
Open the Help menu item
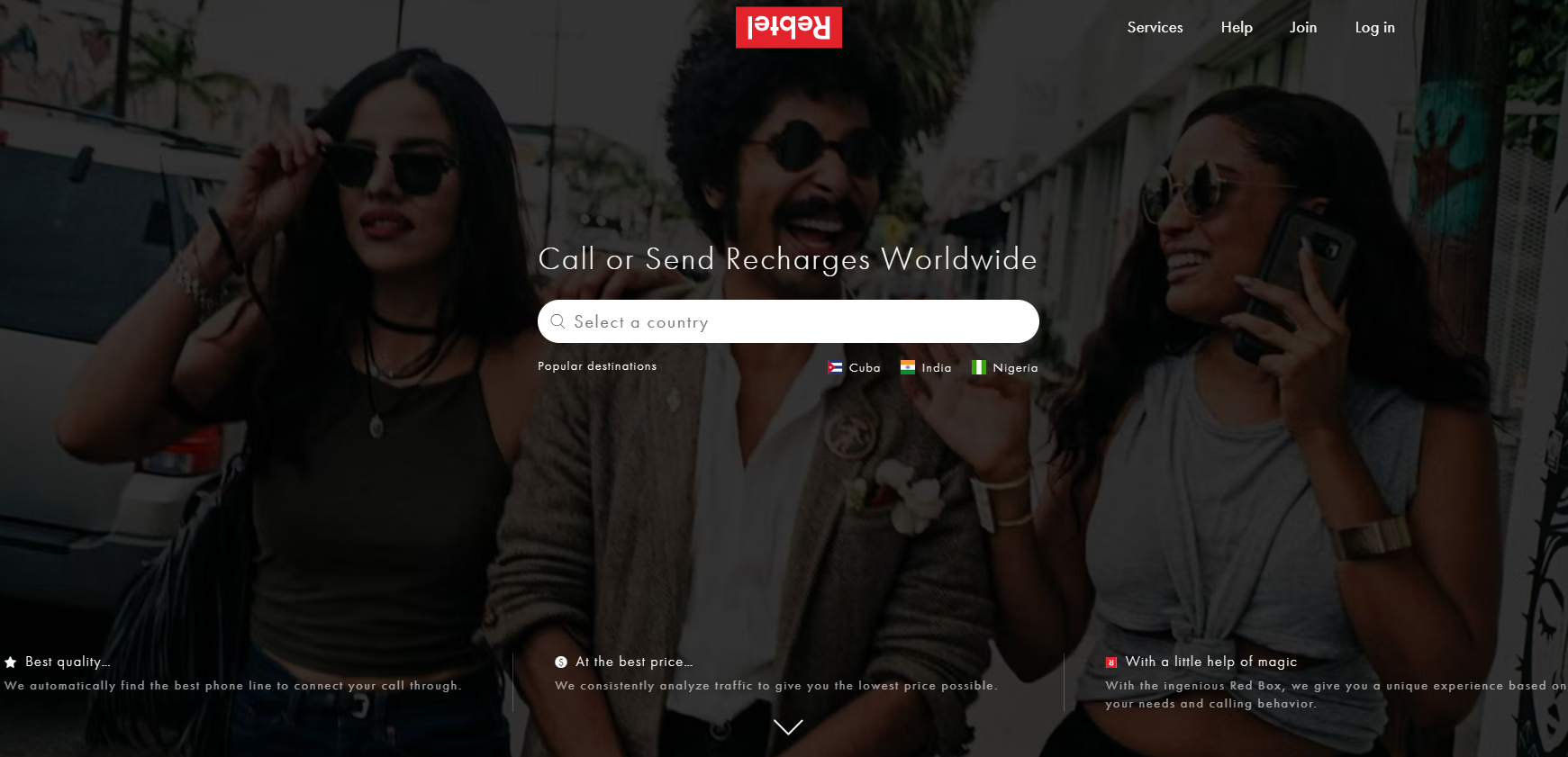[1237, 27]
